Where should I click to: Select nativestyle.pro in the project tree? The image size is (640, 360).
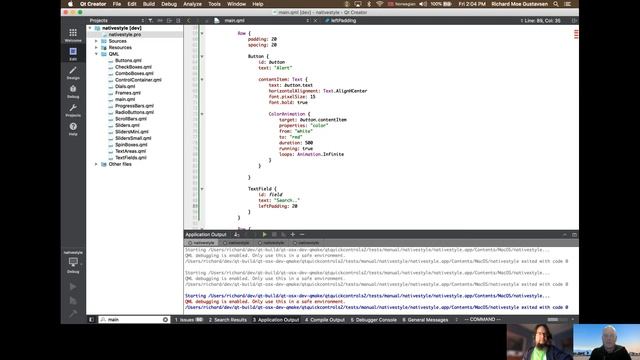[x=124, y=35]
